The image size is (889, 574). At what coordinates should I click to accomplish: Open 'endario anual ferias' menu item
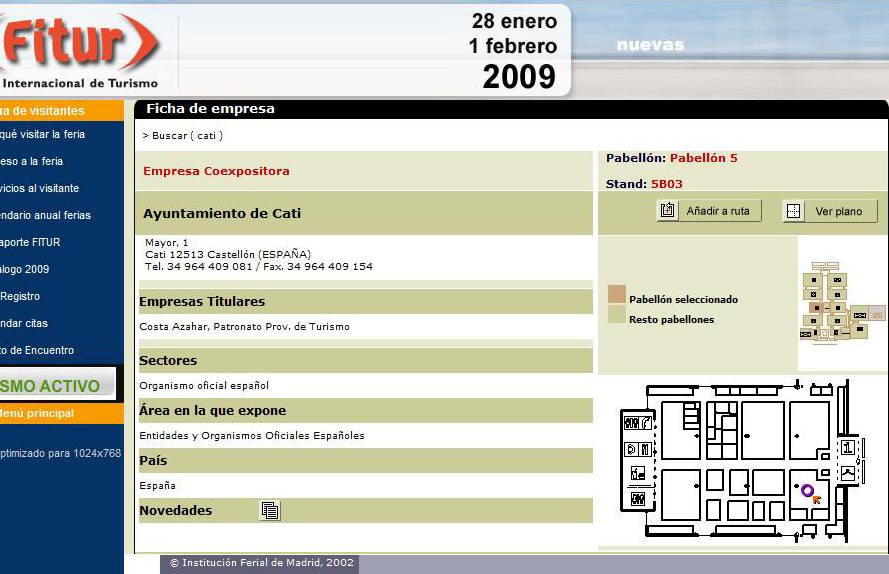45,216
